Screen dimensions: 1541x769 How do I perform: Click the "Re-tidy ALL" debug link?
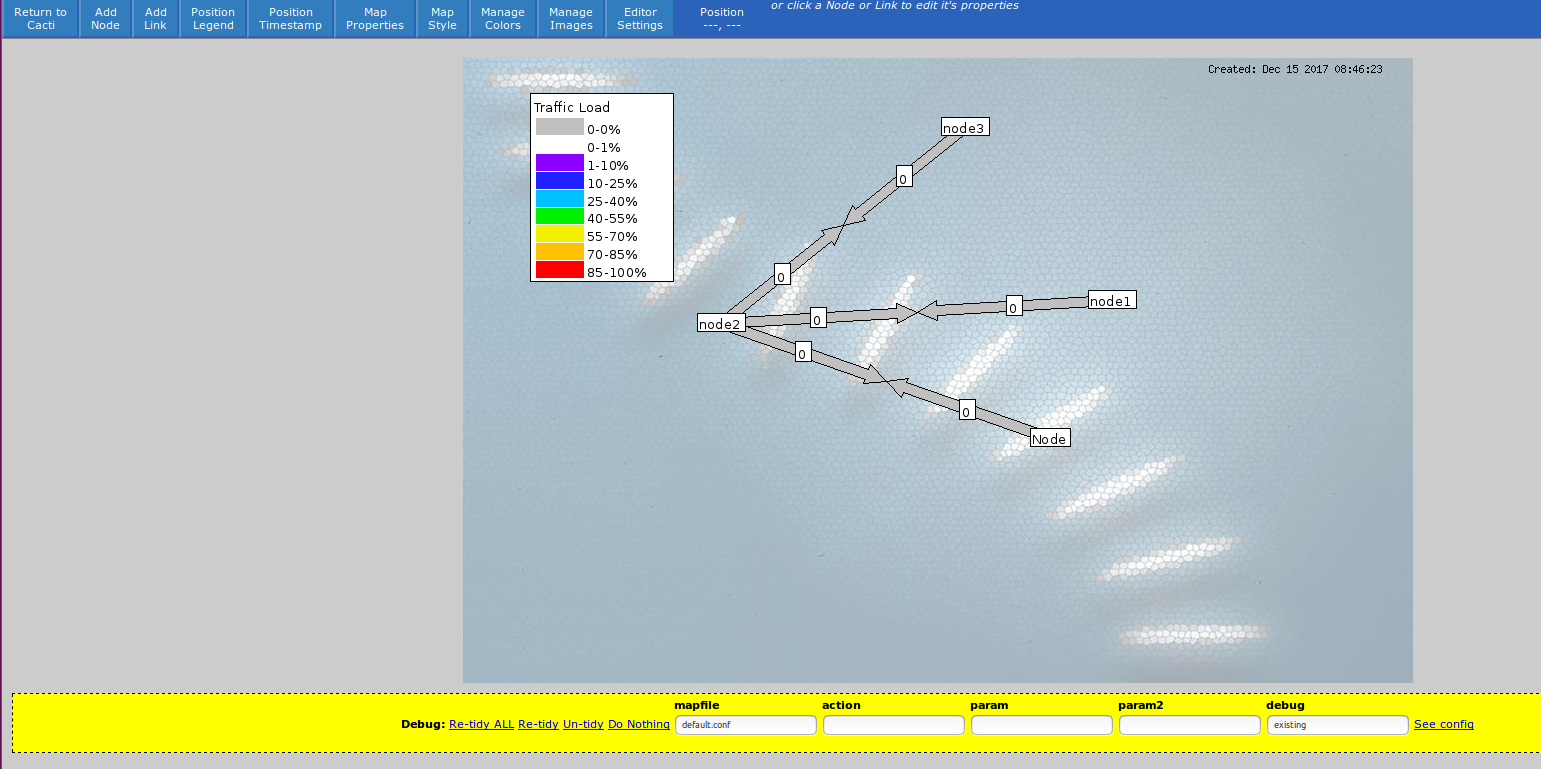click(x=481, y=724)
